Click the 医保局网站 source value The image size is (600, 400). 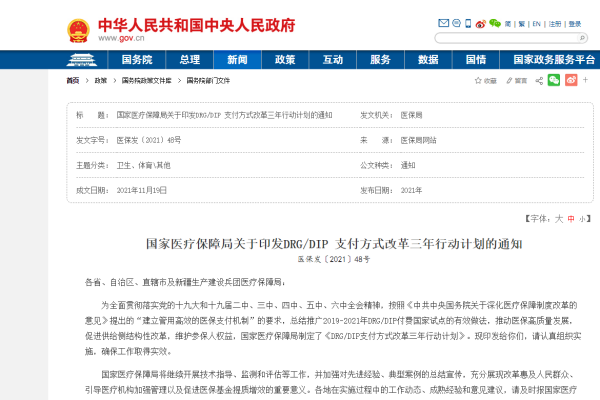point(418,140)
